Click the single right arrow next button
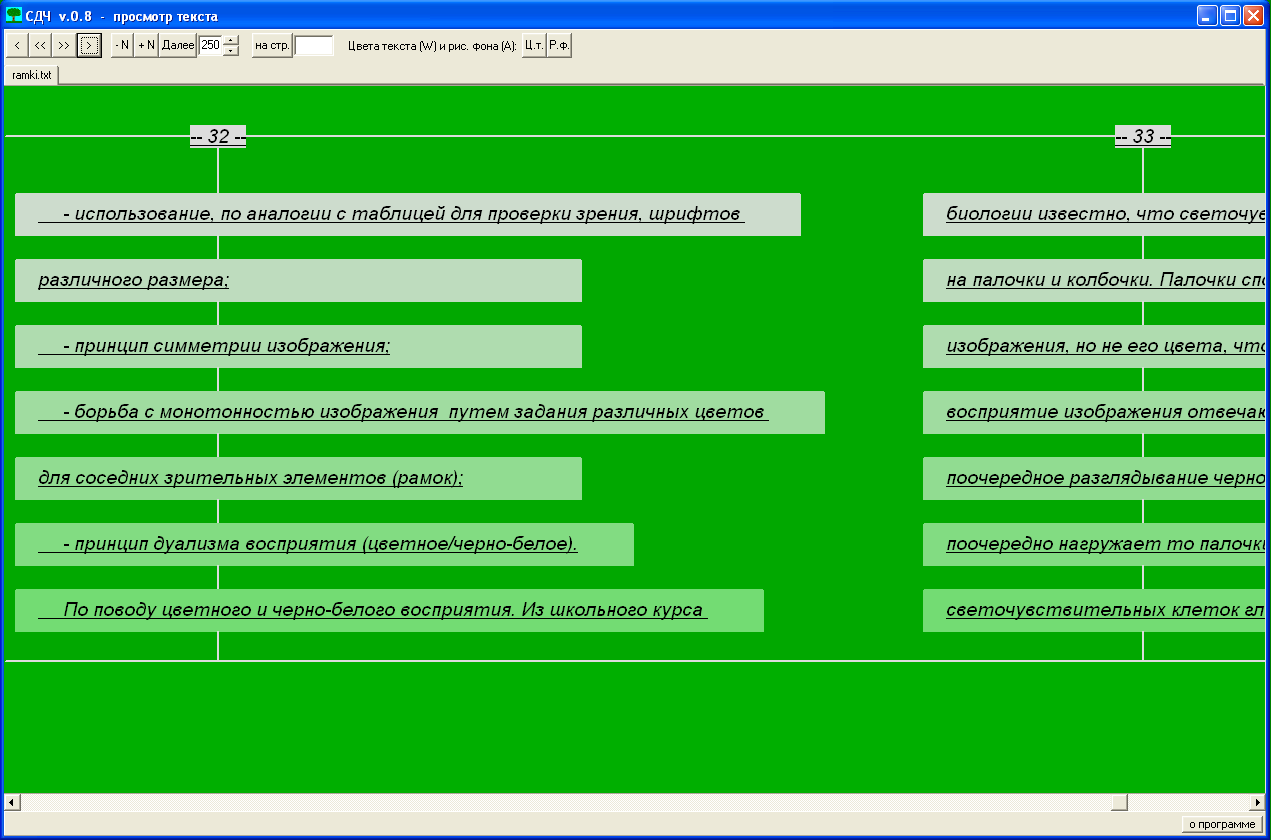The width and height of the screenshot is (1271, 840). tap(89, 45)
